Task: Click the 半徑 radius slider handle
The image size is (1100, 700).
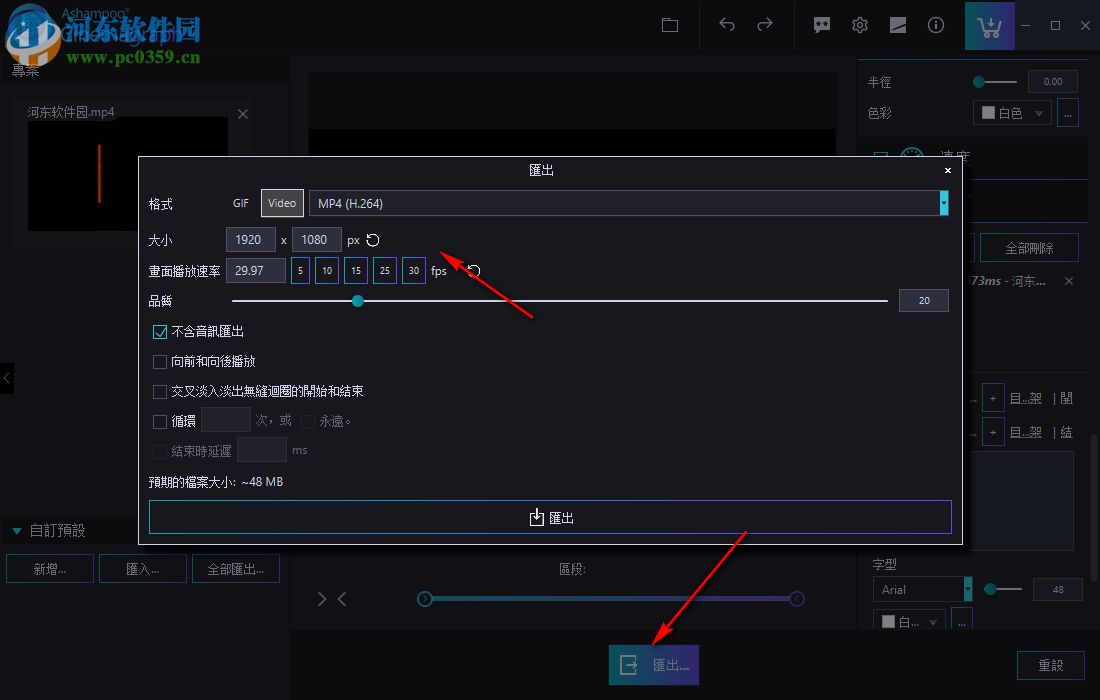Action: pos(979,82)
